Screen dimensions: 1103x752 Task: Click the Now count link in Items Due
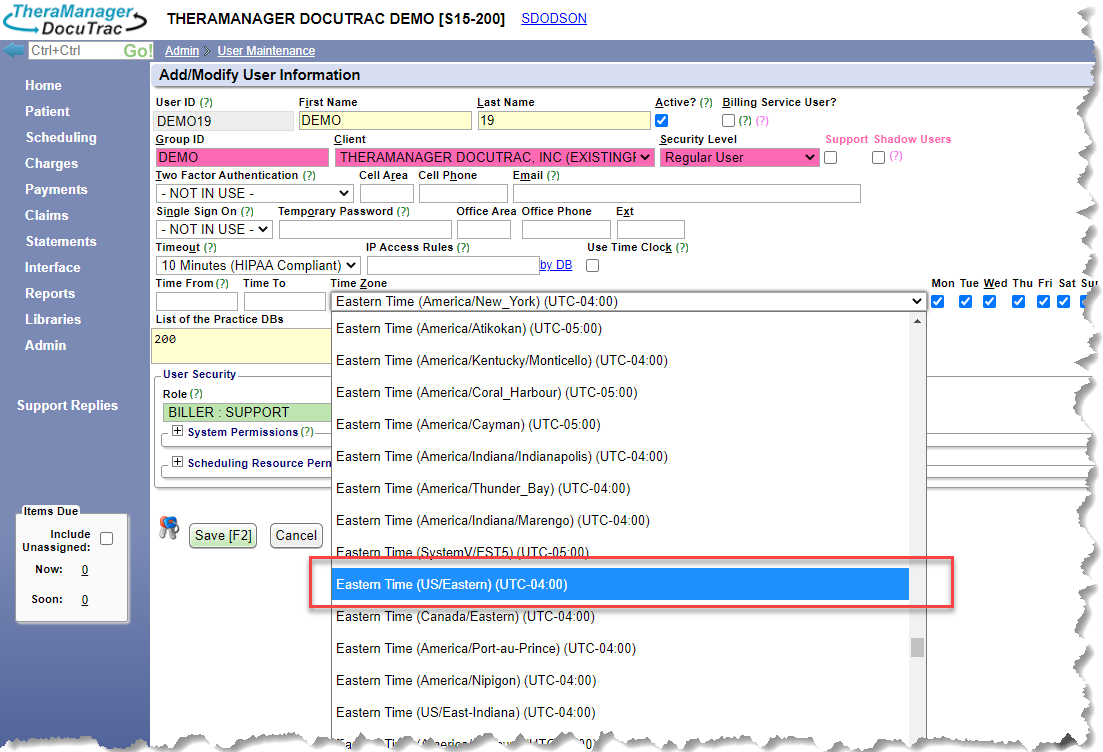(84, 570)
